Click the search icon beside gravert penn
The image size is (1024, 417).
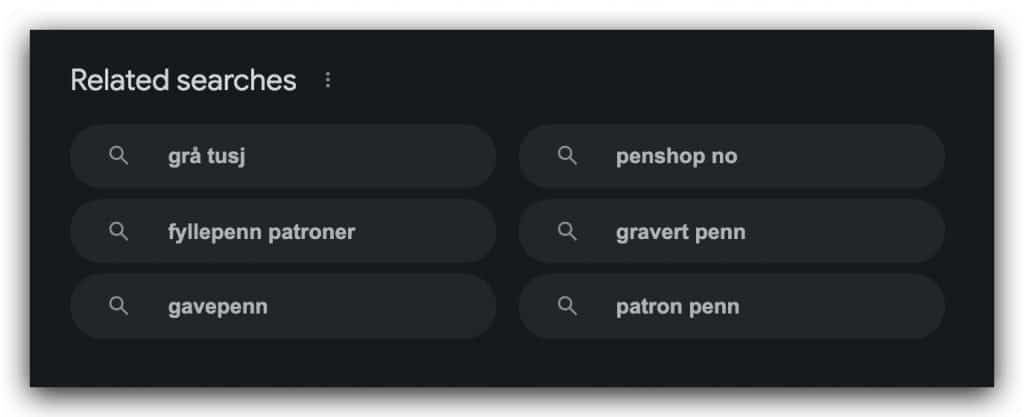click(567, 231)
